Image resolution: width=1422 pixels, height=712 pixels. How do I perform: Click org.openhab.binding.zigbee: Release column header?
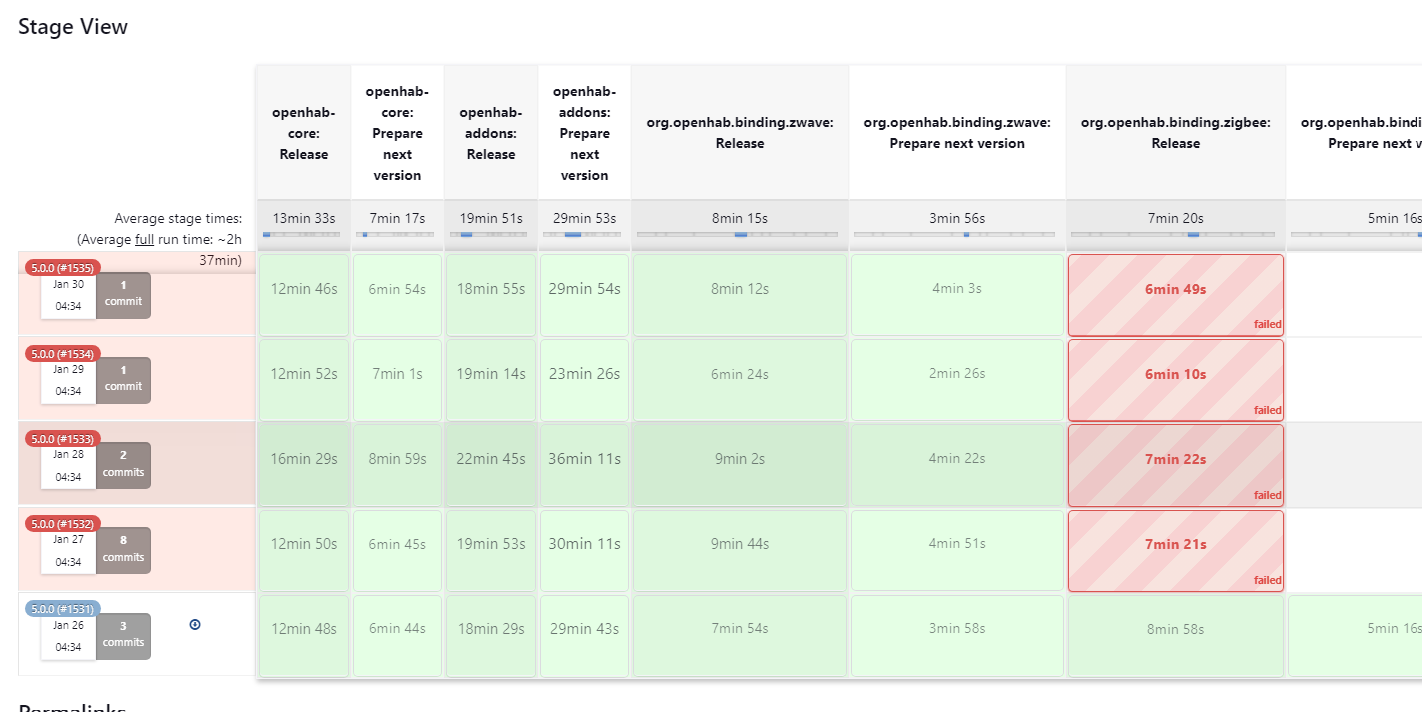(x=1176, y=133)
